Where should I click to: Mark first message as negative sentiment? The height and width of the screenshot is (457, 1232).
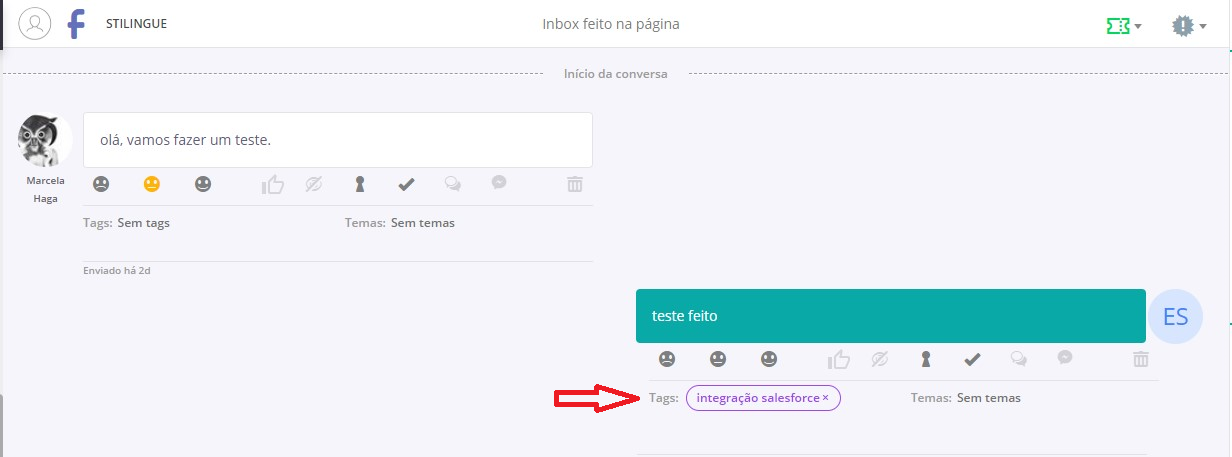101,184
